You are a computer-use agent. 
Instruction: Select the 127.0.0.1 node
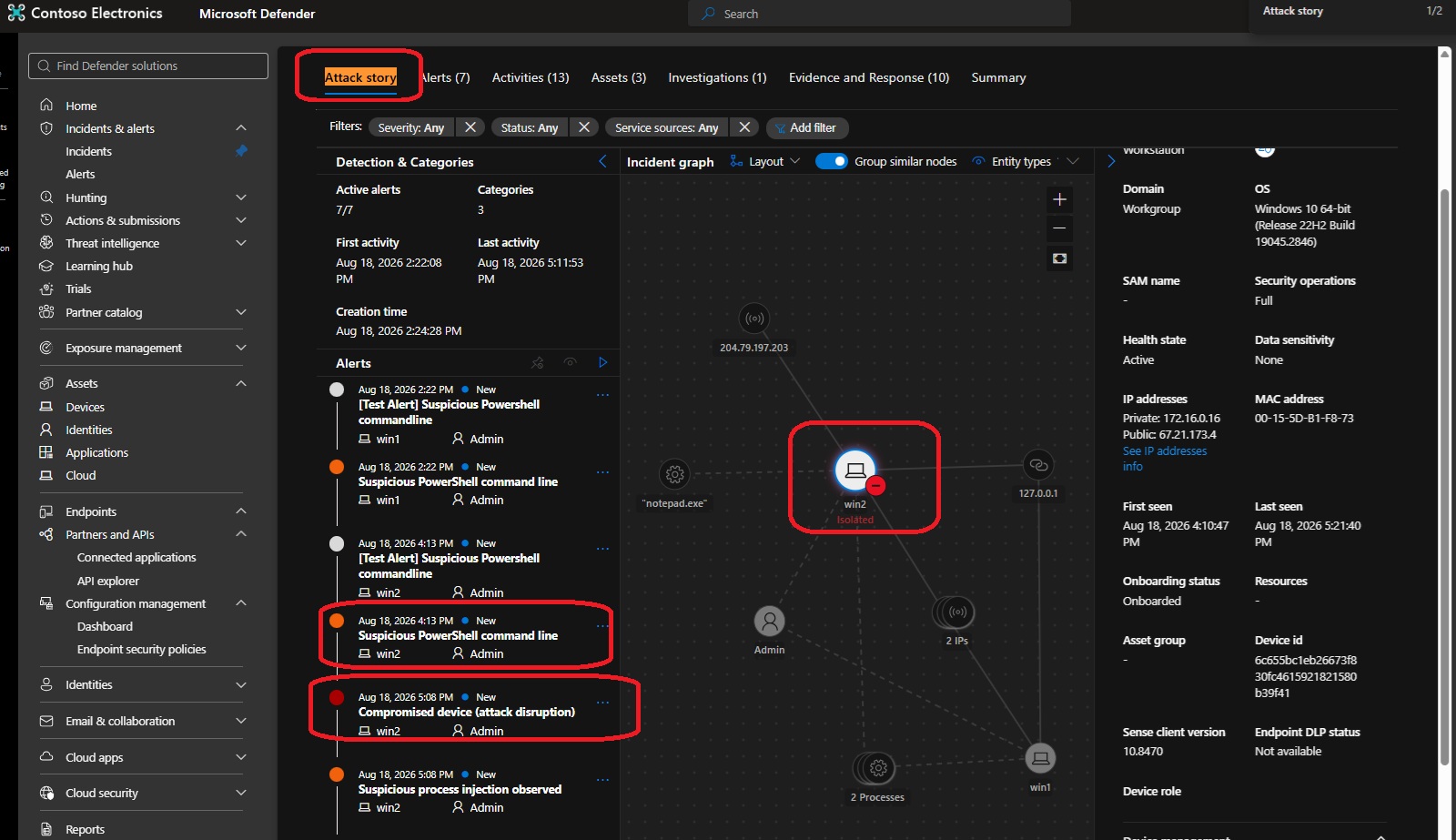click(1037, 465)
